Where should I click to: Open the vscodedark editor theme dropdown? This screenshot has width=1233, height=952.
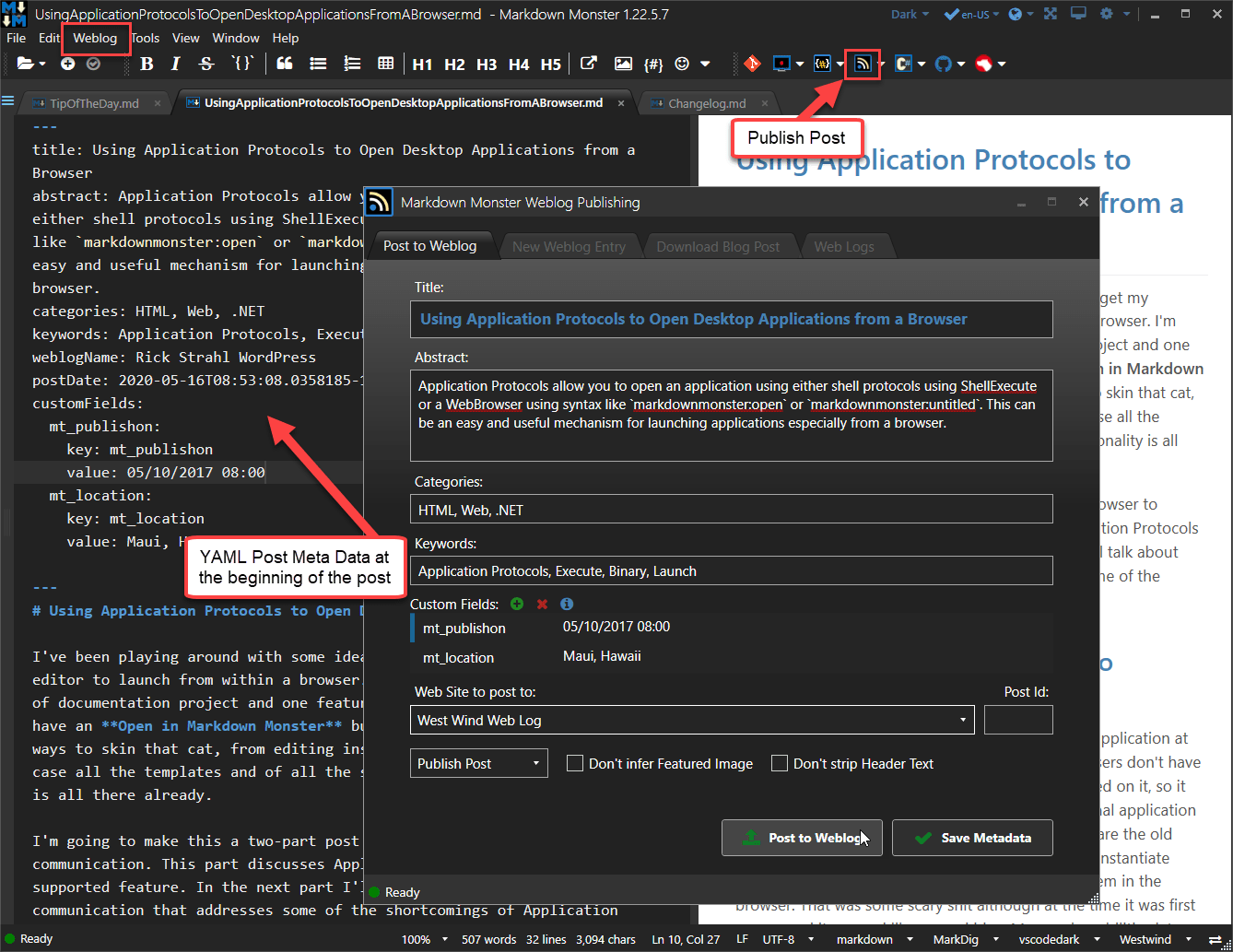(1060, 939)
